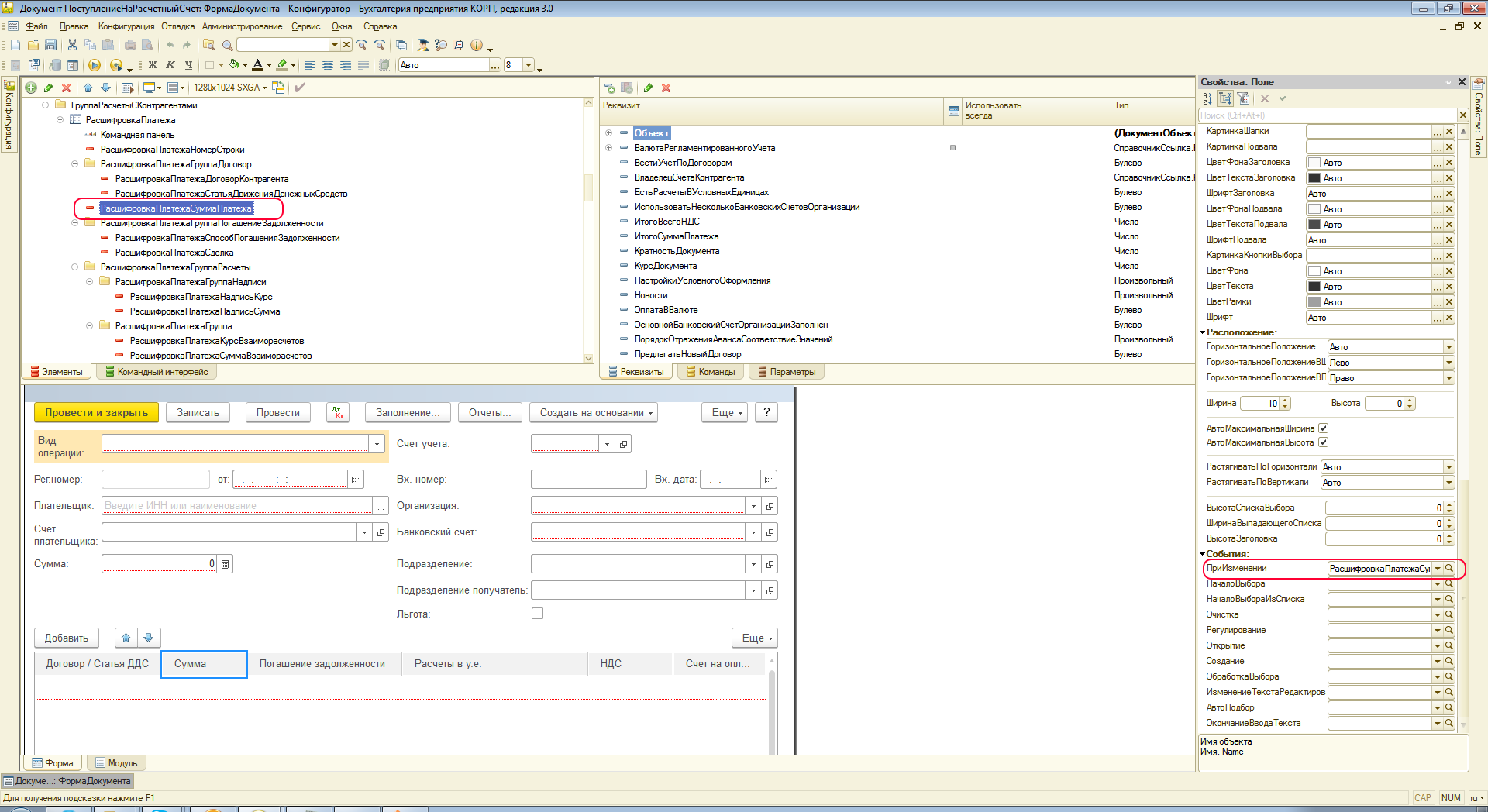Click the magnifier Find icon in the top toolbar
Viewport: 1488px width, 812px height.
tap(228, 45)
